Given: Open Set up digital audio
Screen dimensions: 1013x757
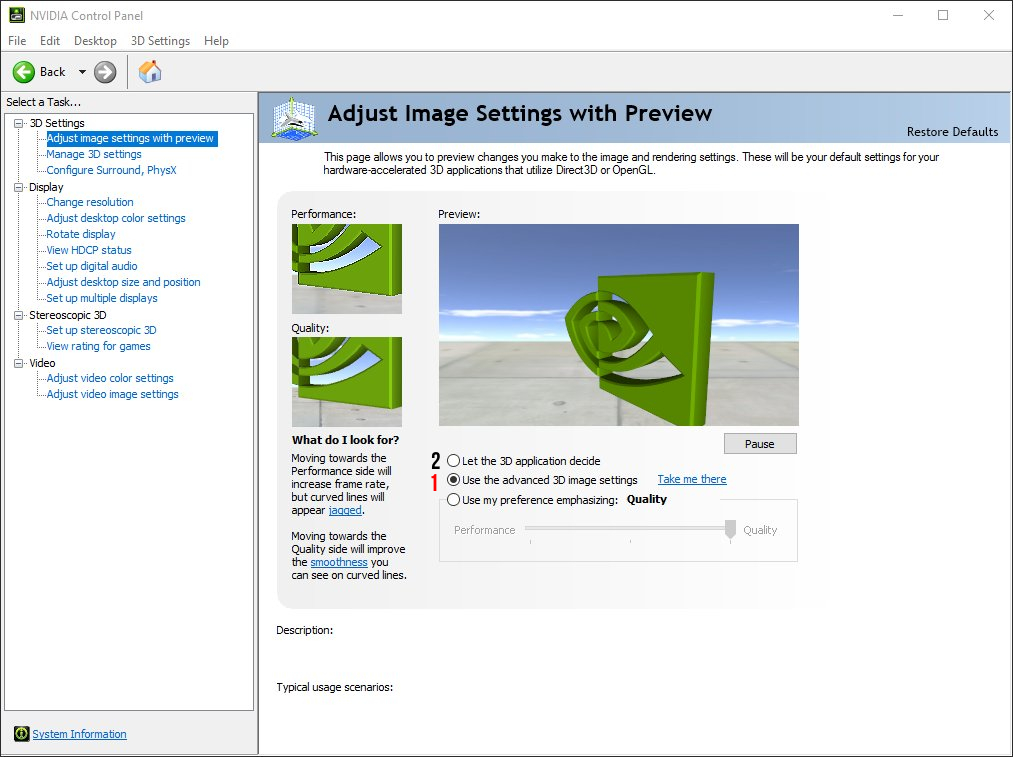Looking at the screenshot, I should [x=92, y=266].
